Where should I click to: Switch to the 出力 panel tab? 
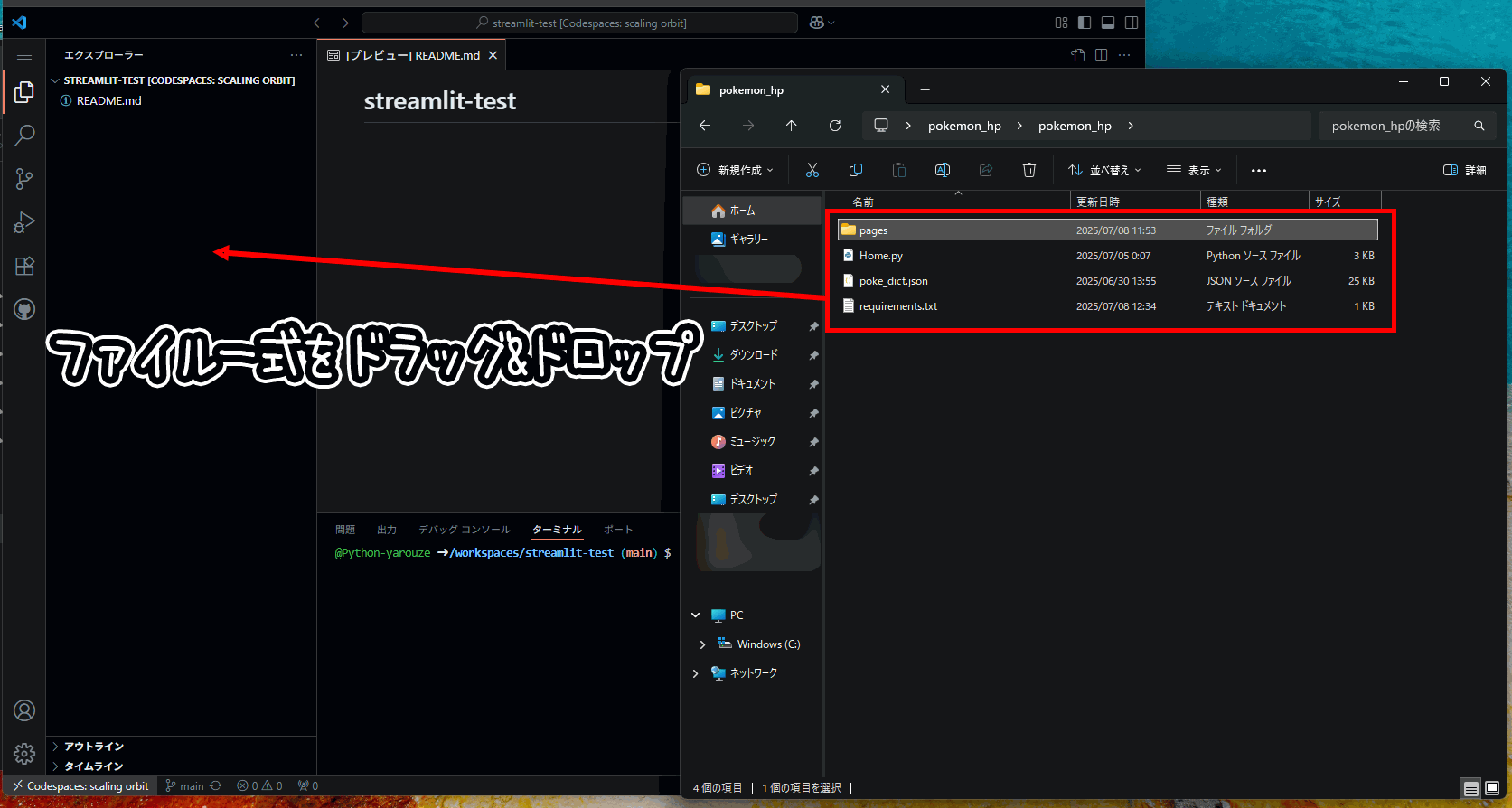coord(387,530)
